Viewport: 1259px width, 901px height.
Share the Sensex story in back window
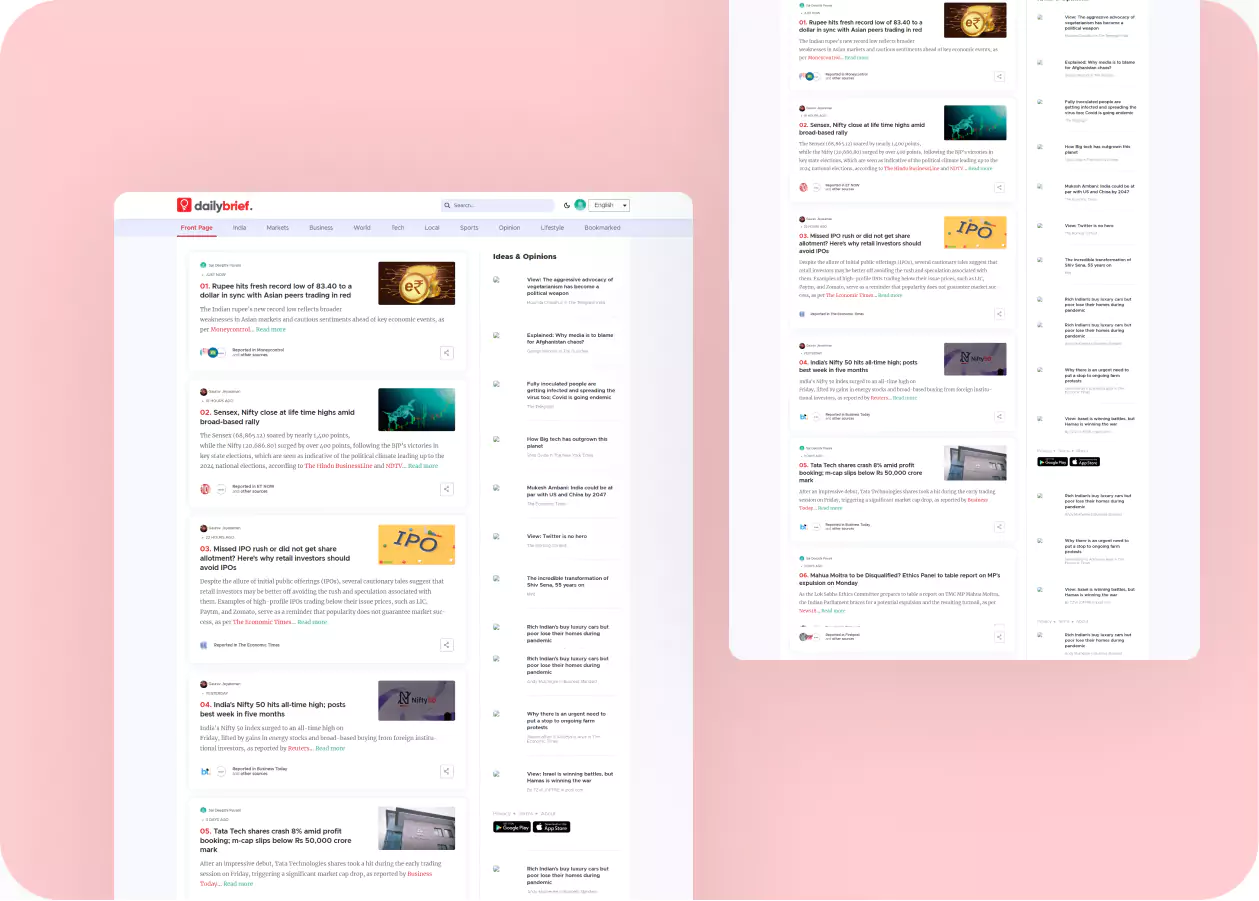click(999, 187)
